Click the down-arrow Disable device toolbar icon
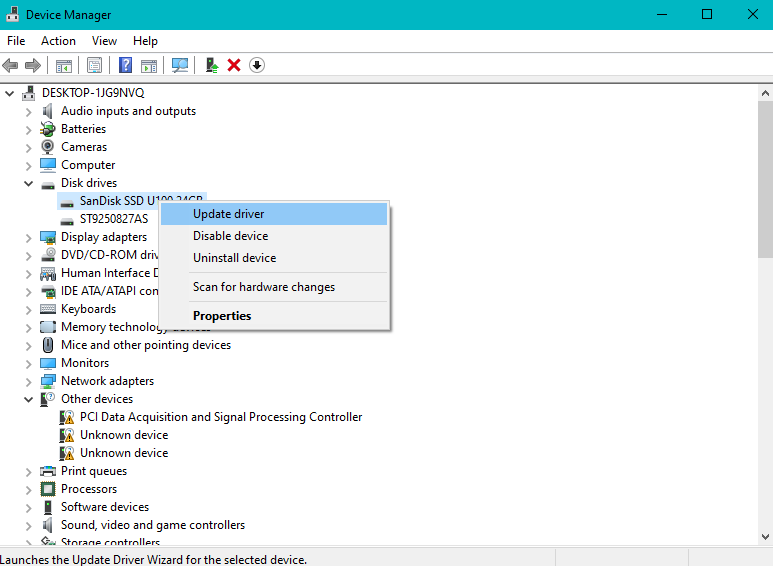773x566 pixels. pos(257,65)
